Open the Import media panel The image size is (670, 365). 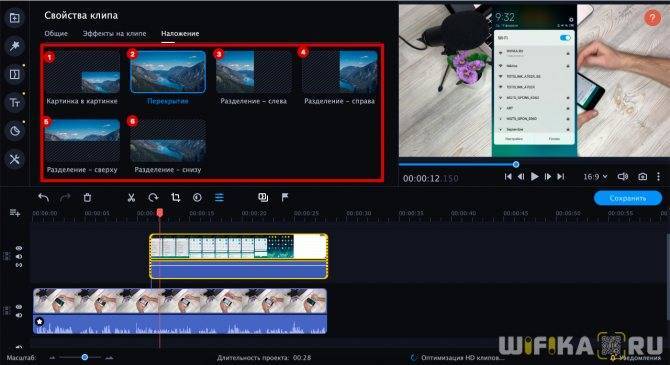point(15,18)
